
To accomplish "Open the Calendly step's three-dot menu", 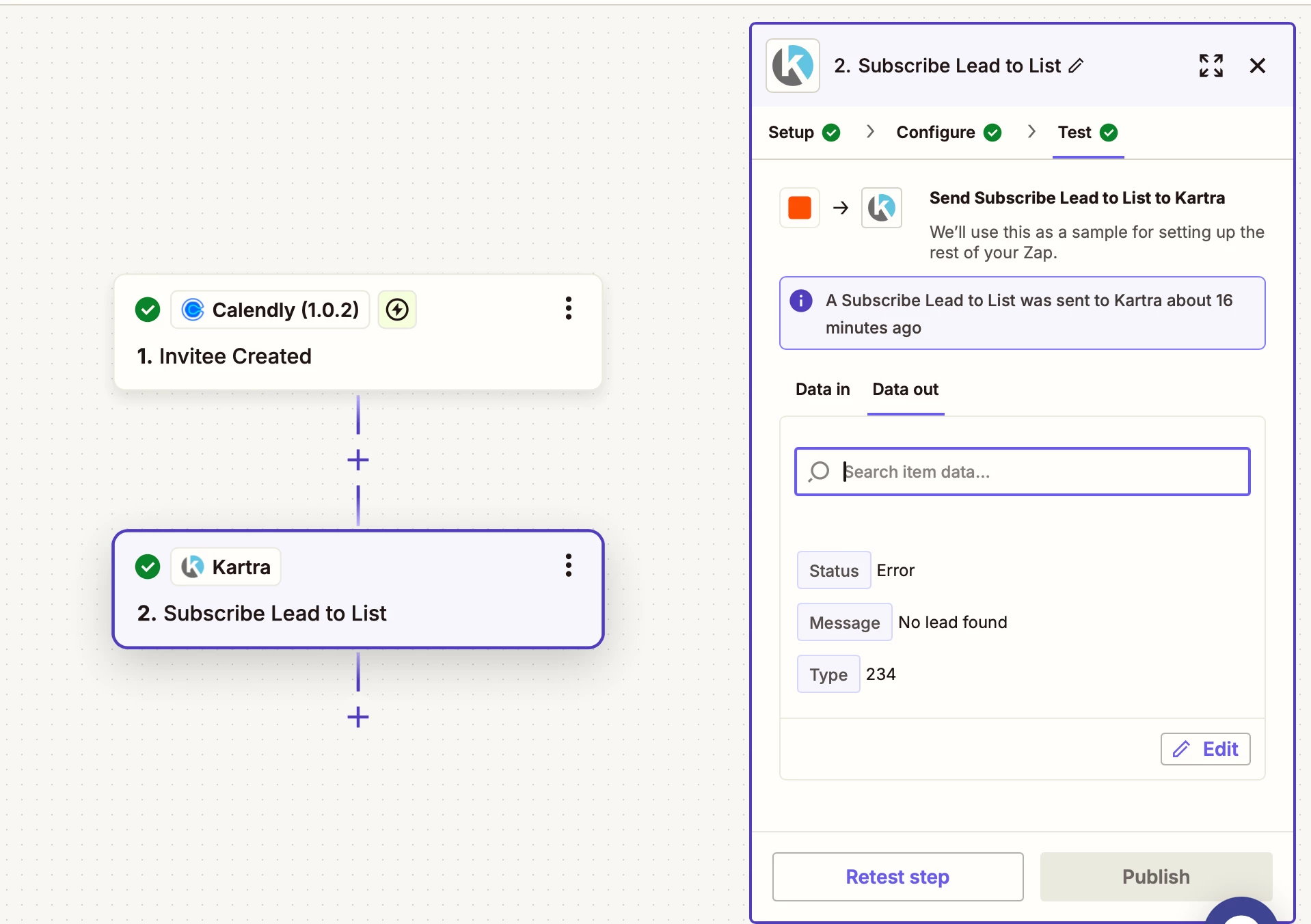I will [568, 309].
